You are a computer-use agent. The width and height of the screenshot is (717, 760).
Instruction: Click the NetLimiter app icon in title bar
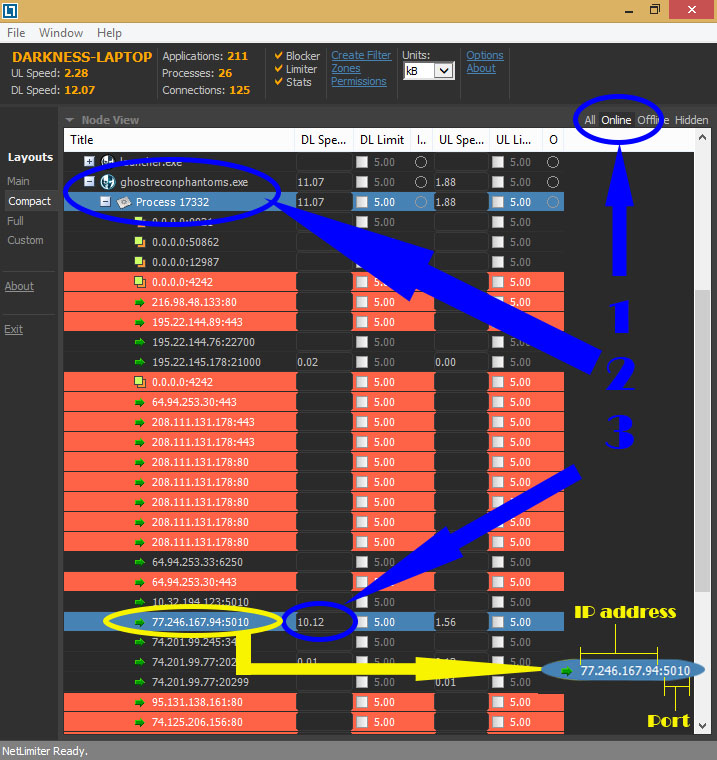pos(10,10)
